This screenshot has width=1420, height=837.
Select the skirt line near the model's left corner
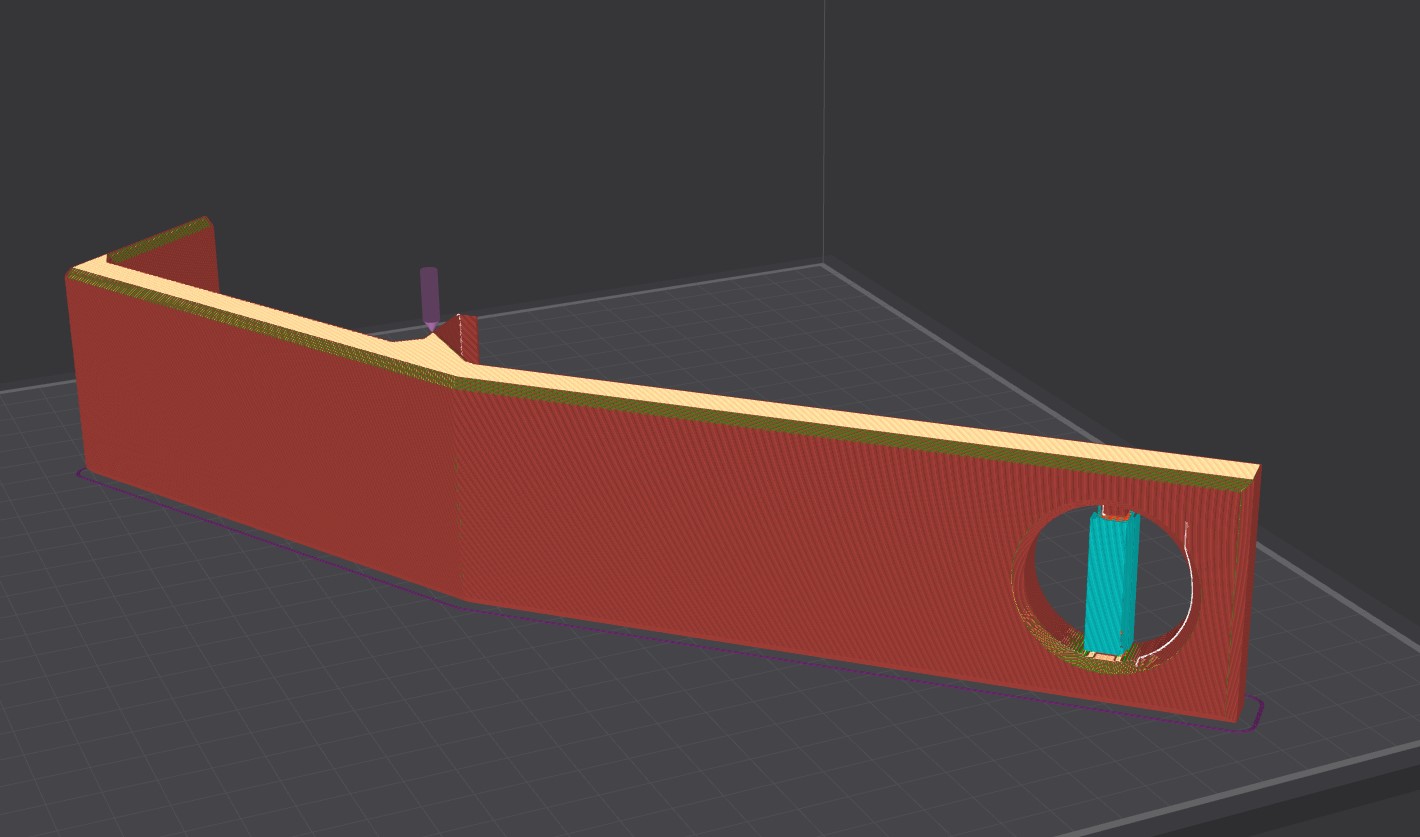coord(82,473)
